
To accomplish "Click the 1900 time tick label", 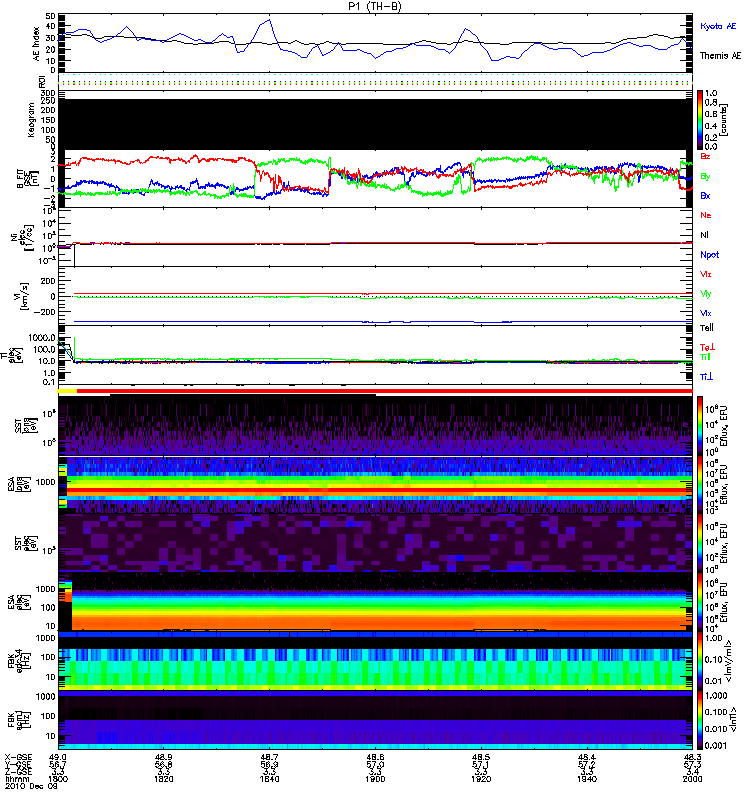I will coord(375,779).
